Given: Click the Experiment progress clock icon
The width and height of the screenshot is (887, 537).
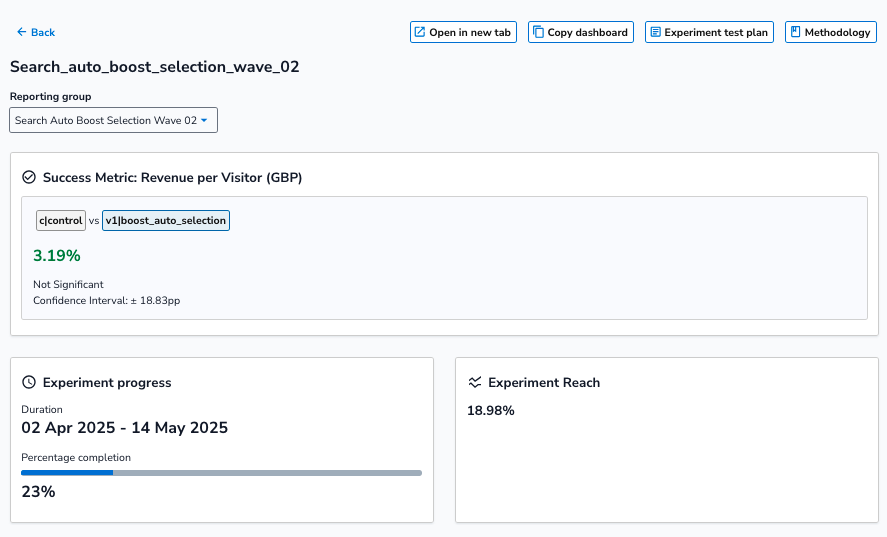Looking at the screenshot, I should [x=29, y=382].
